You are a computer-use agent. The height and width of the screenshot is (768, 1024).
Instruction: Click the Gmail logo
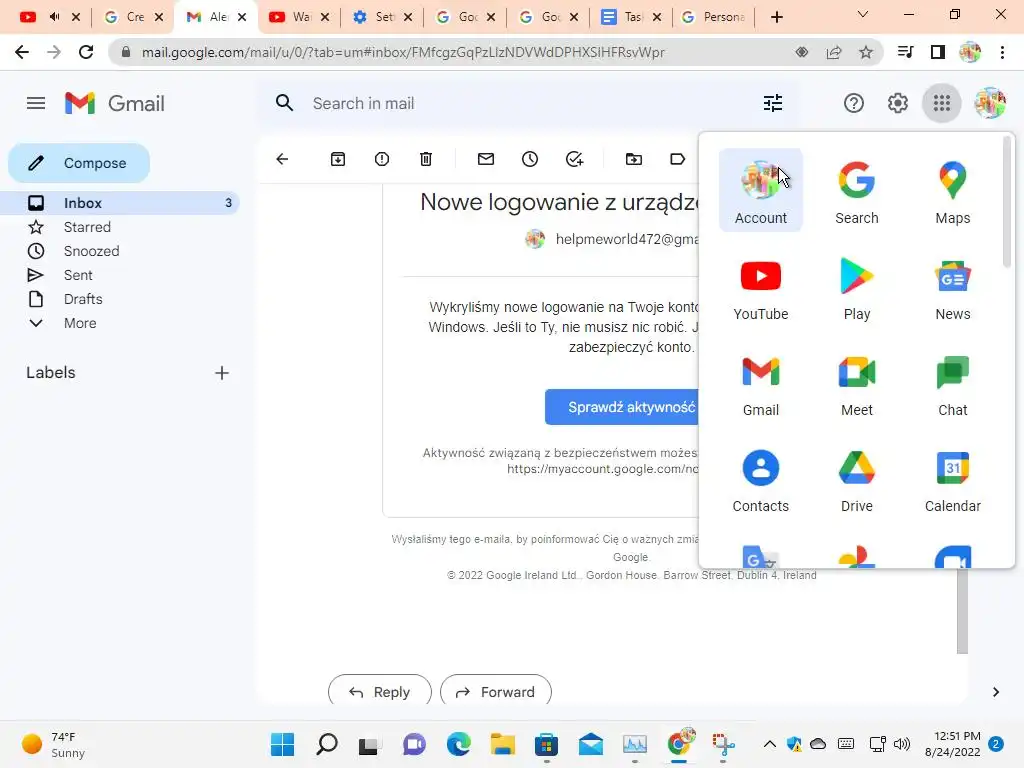click(115, 103)
